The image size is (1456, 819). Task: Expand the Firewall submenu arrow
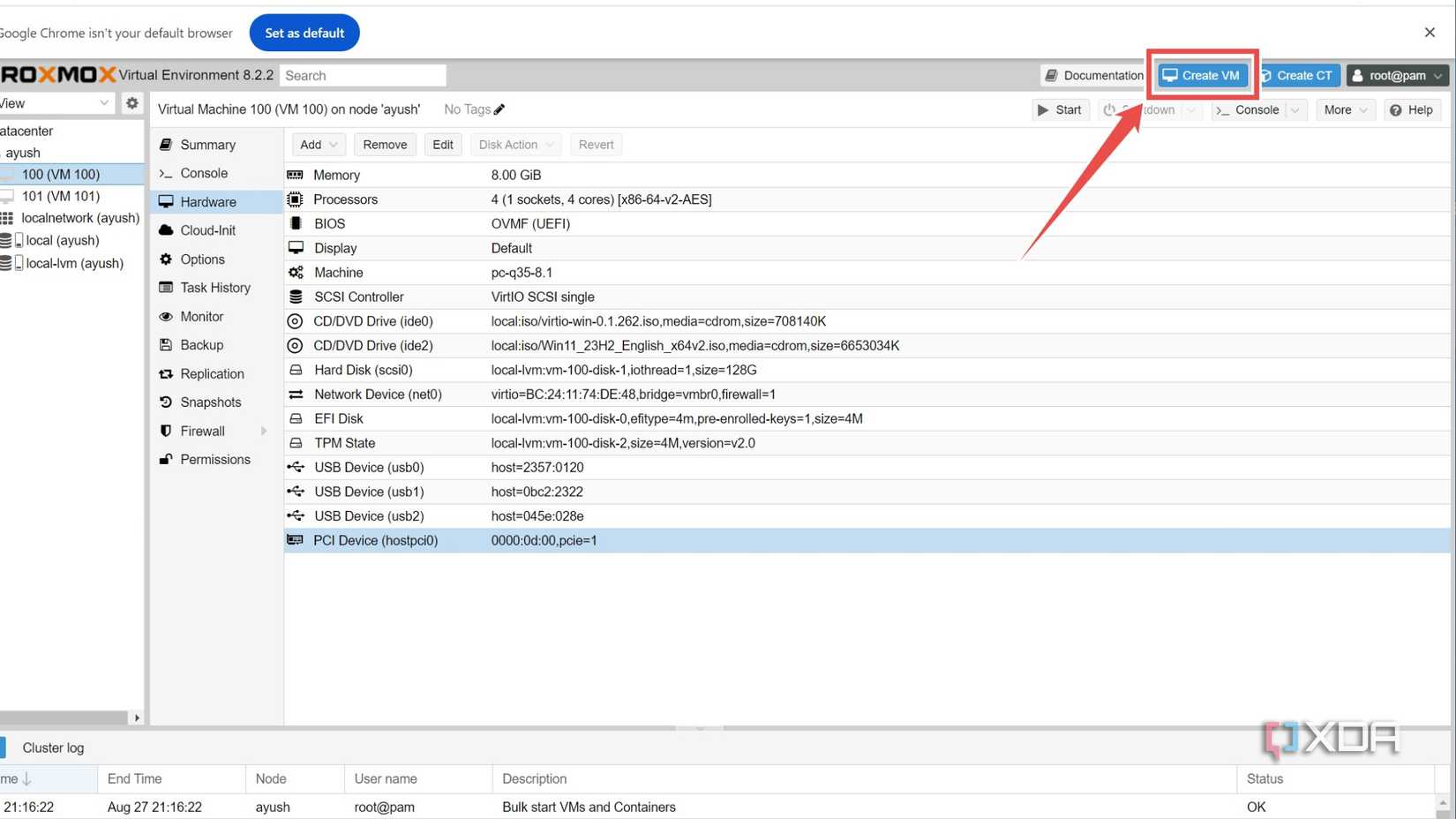[263, 431]
